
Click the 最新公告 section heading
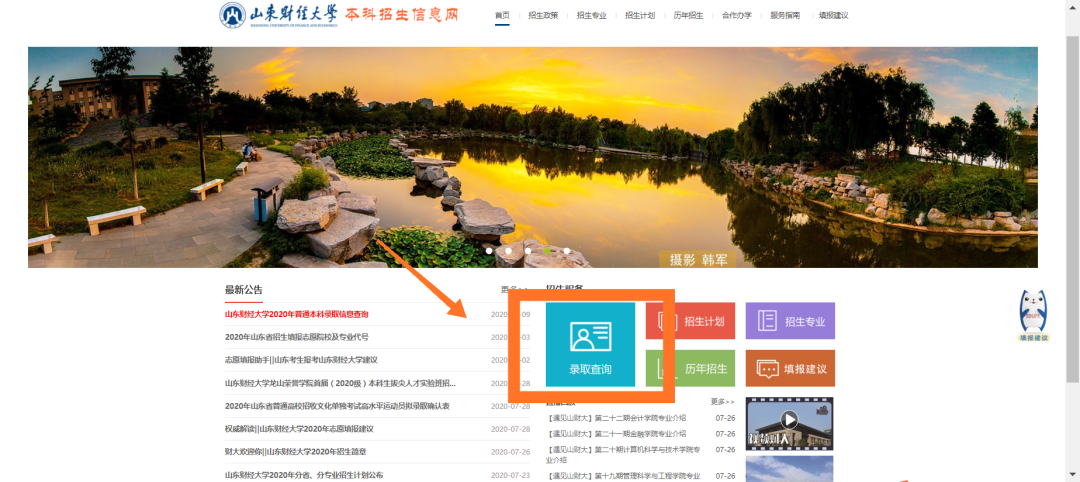click(244, 290)
